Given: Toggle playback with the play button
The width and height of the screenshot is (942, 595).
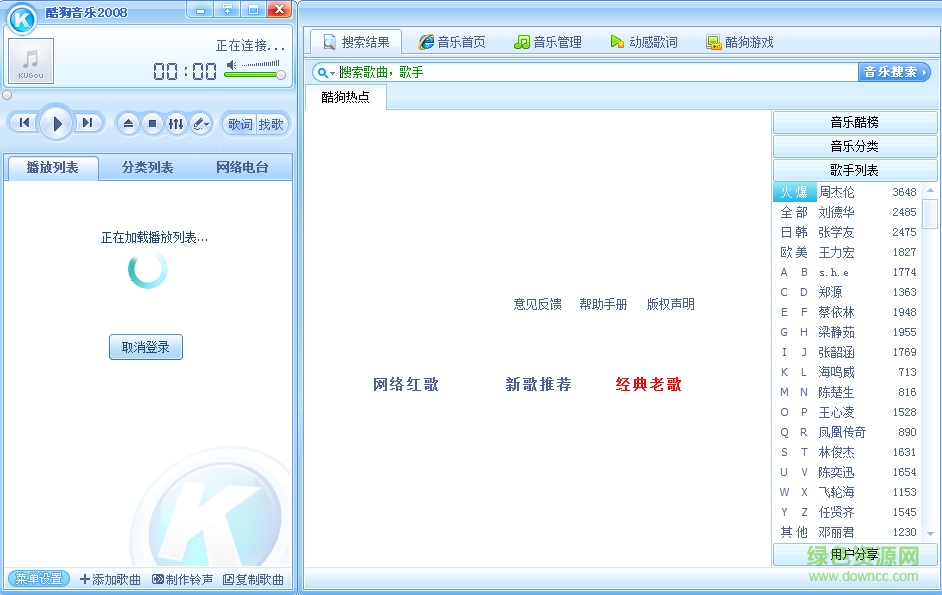Looking at the screenshot, I should [x=57, y=124].
